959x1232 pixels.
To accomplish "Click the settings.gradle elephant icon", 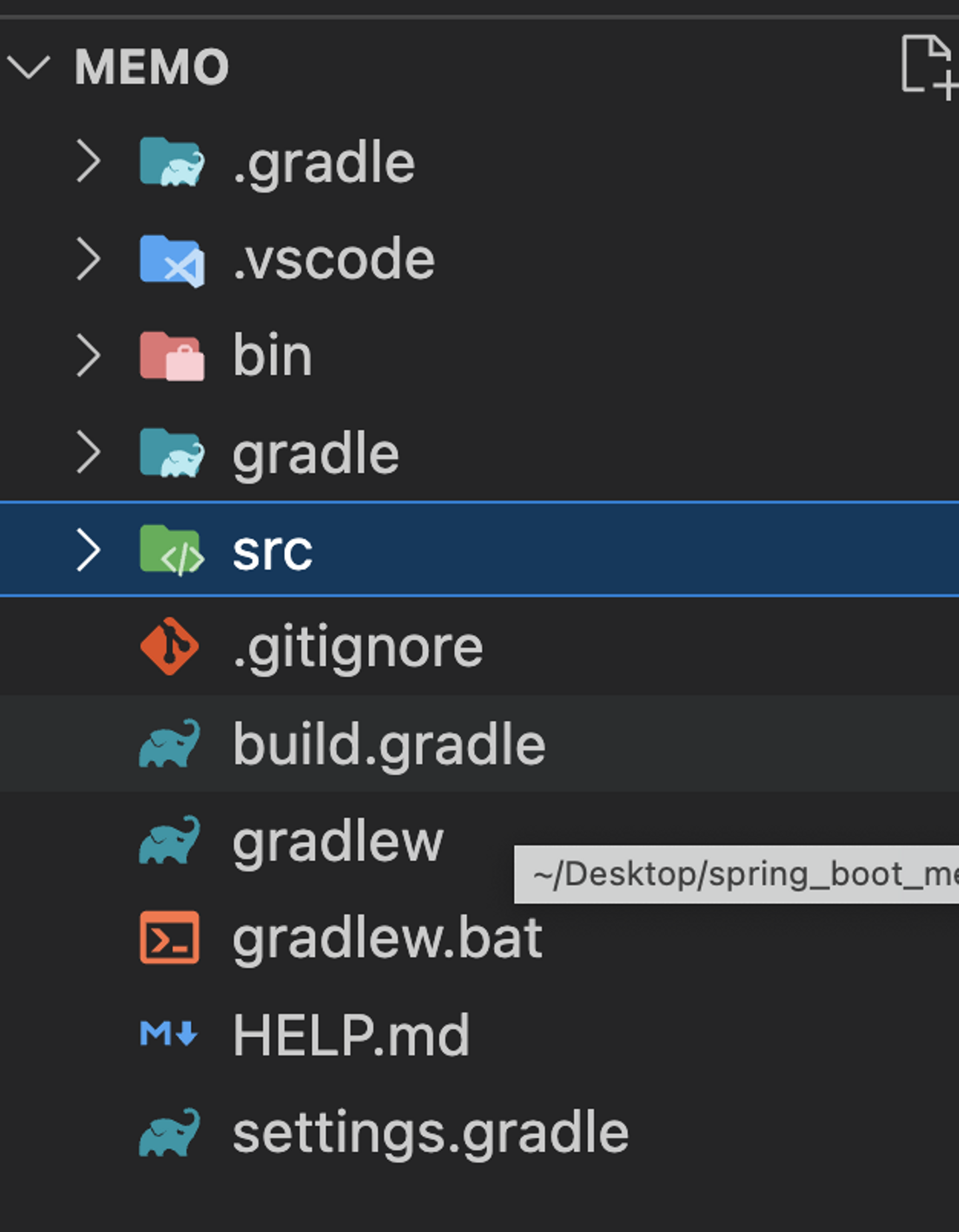I will (169, 1131).
